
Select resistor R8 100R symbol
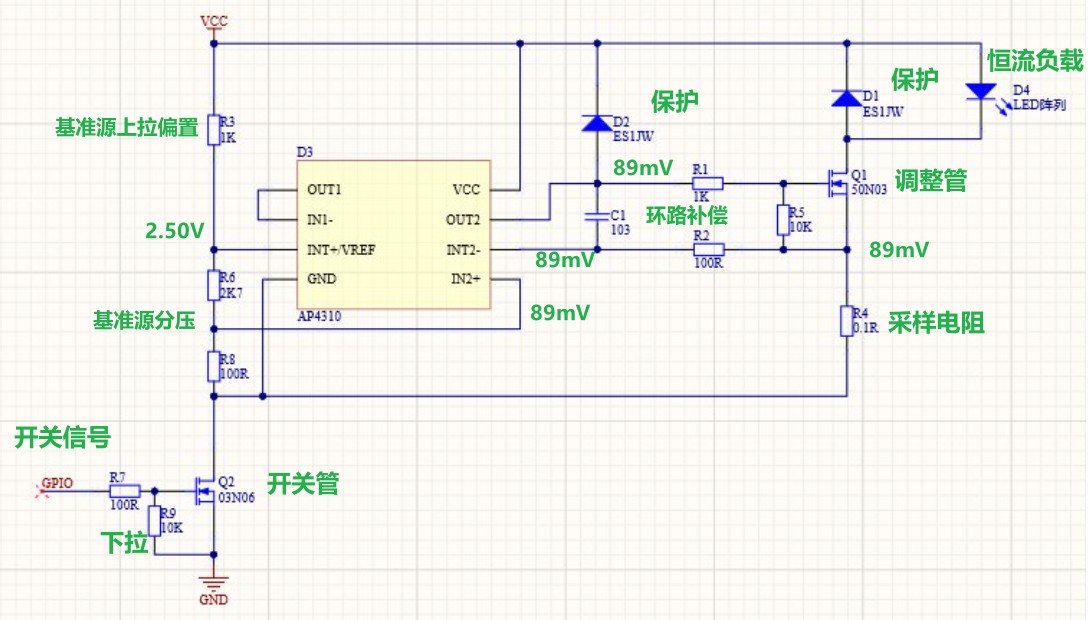point(214,366)
